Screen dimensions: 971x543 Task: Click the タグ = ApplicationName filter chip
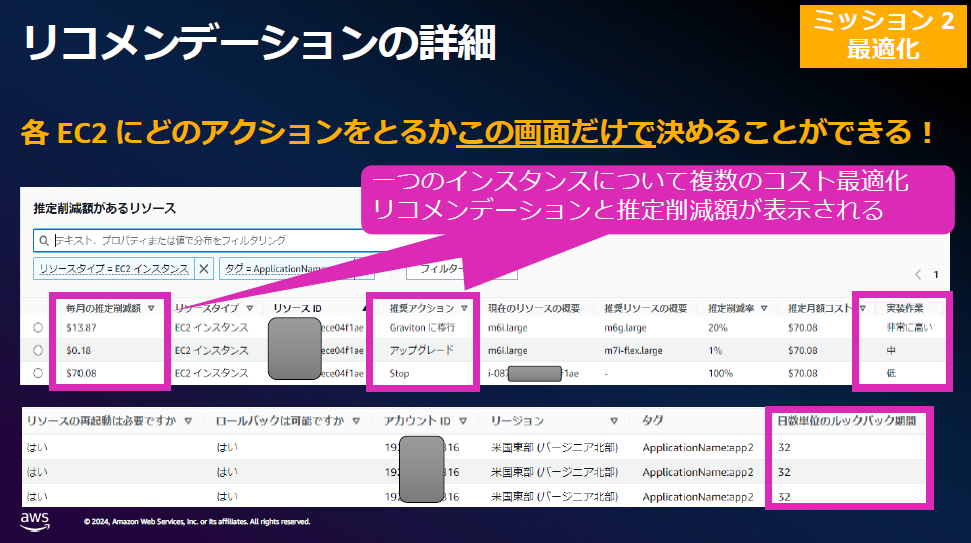(287, 269)
